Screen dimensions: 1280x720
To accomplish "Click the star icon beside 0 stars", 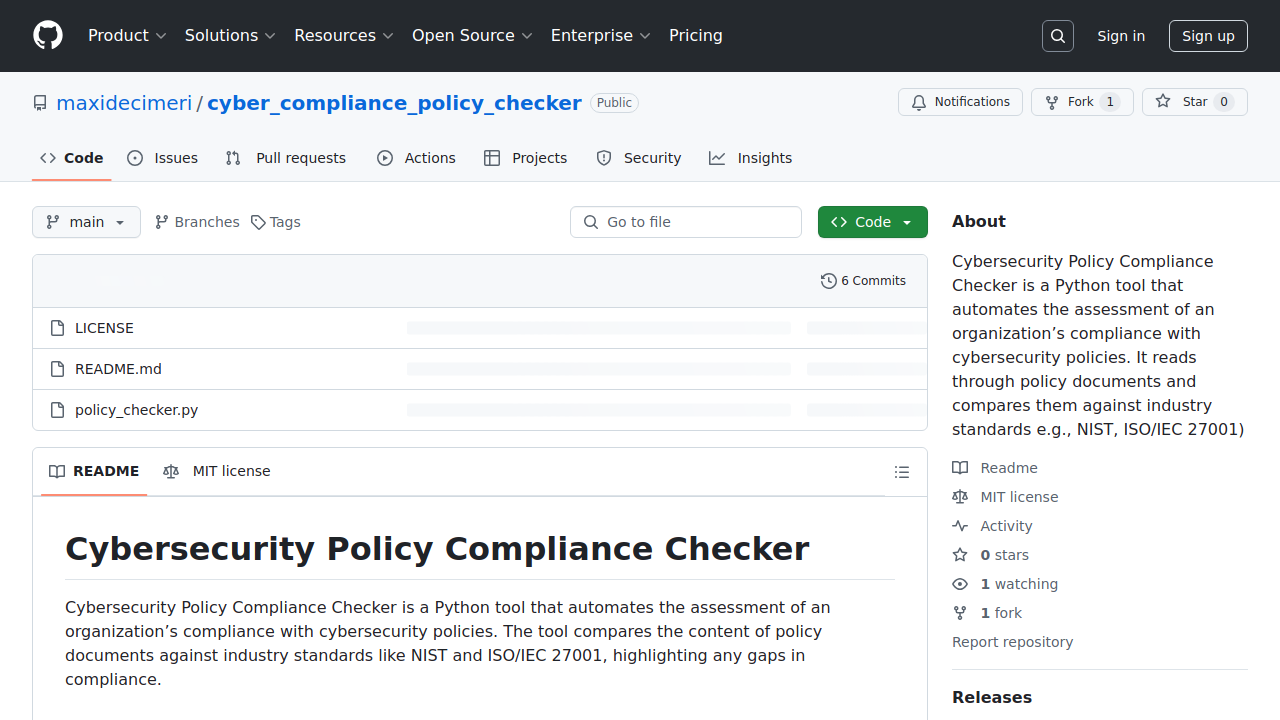I will (960, 555).
